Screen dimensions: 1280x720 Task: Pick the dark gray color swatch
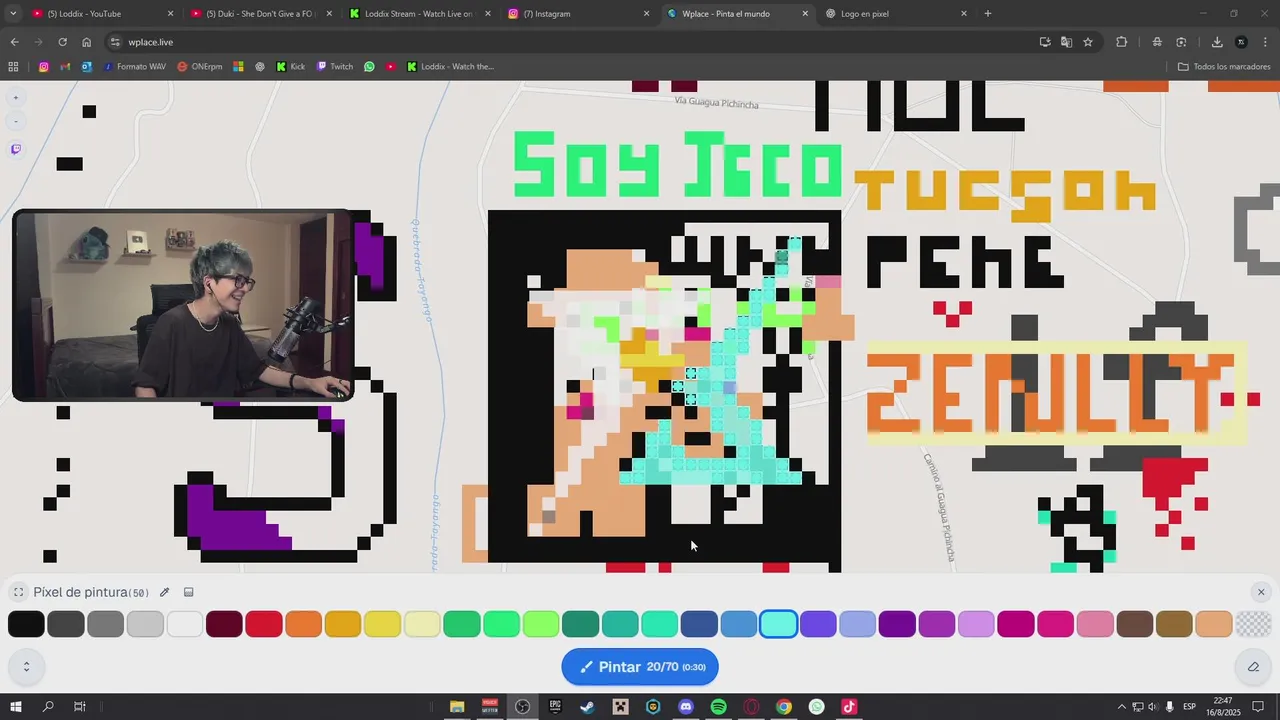pyautogui.click(x=66, y=624)
